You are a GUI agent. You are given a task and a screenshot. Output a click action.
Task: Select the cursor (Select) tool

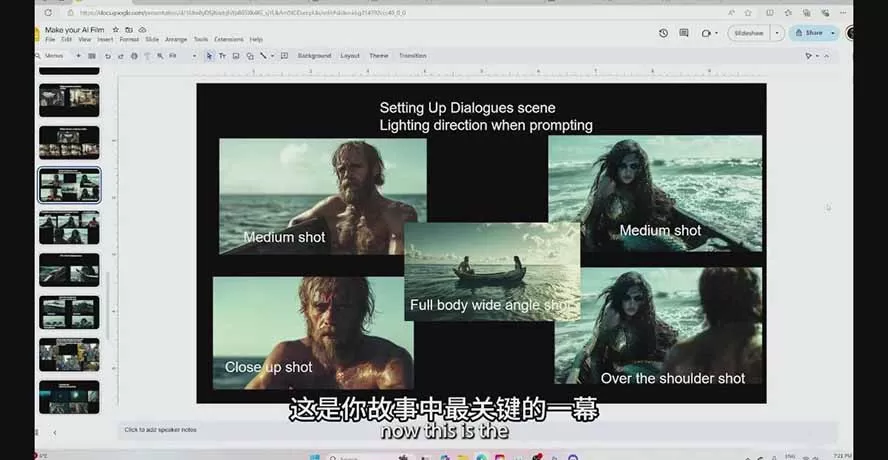209,56
